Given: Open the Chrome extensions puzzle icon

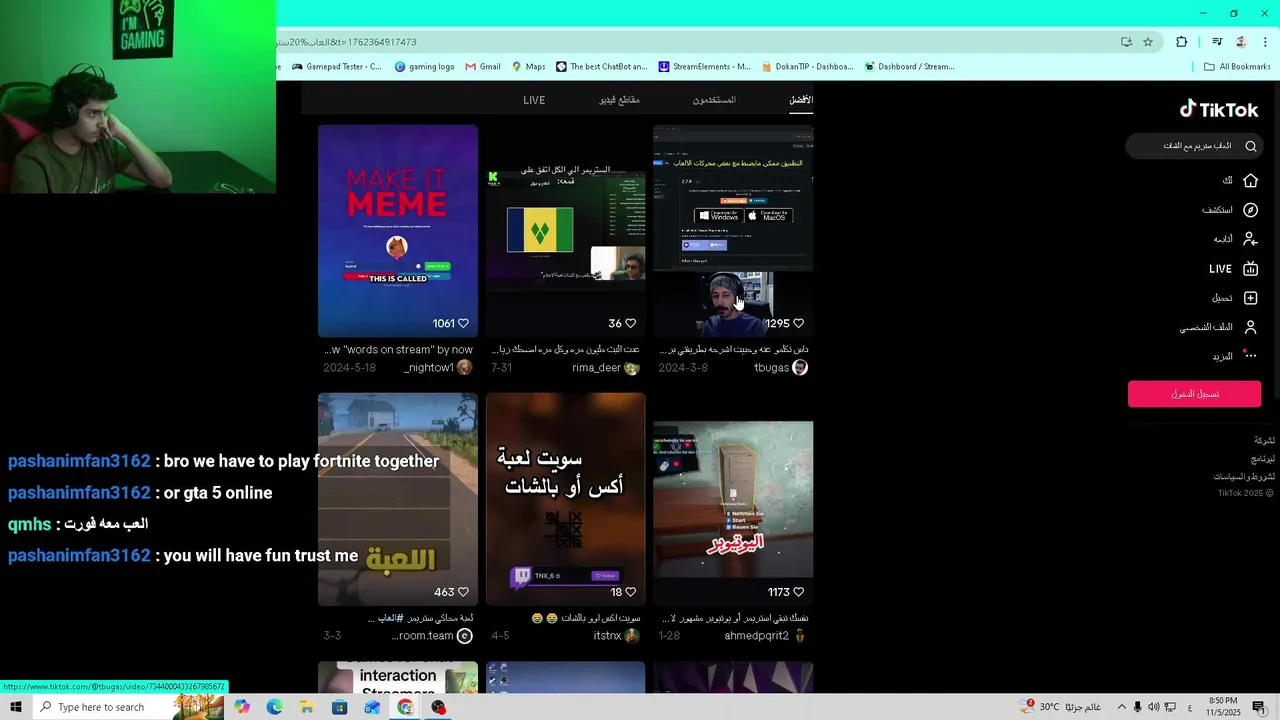Looking at the screenshot, I should pos(1182,42).
